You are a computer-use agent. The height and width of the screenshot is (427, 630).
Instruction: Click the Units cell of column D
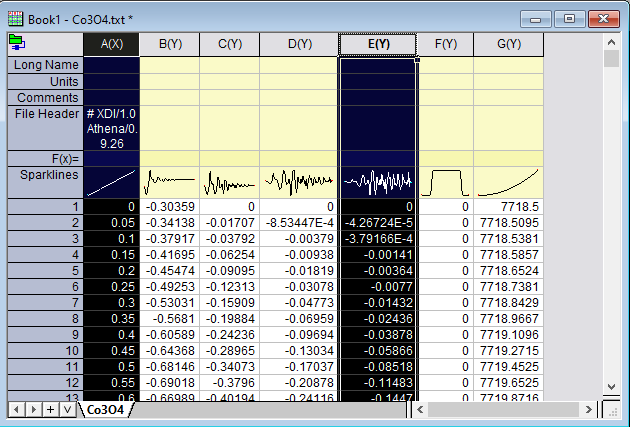tap(299, 82)
